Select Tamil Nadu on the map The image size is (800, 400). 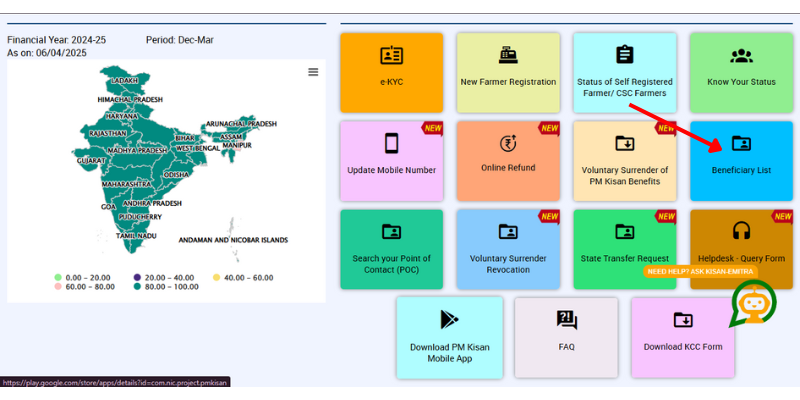[136, 236]
